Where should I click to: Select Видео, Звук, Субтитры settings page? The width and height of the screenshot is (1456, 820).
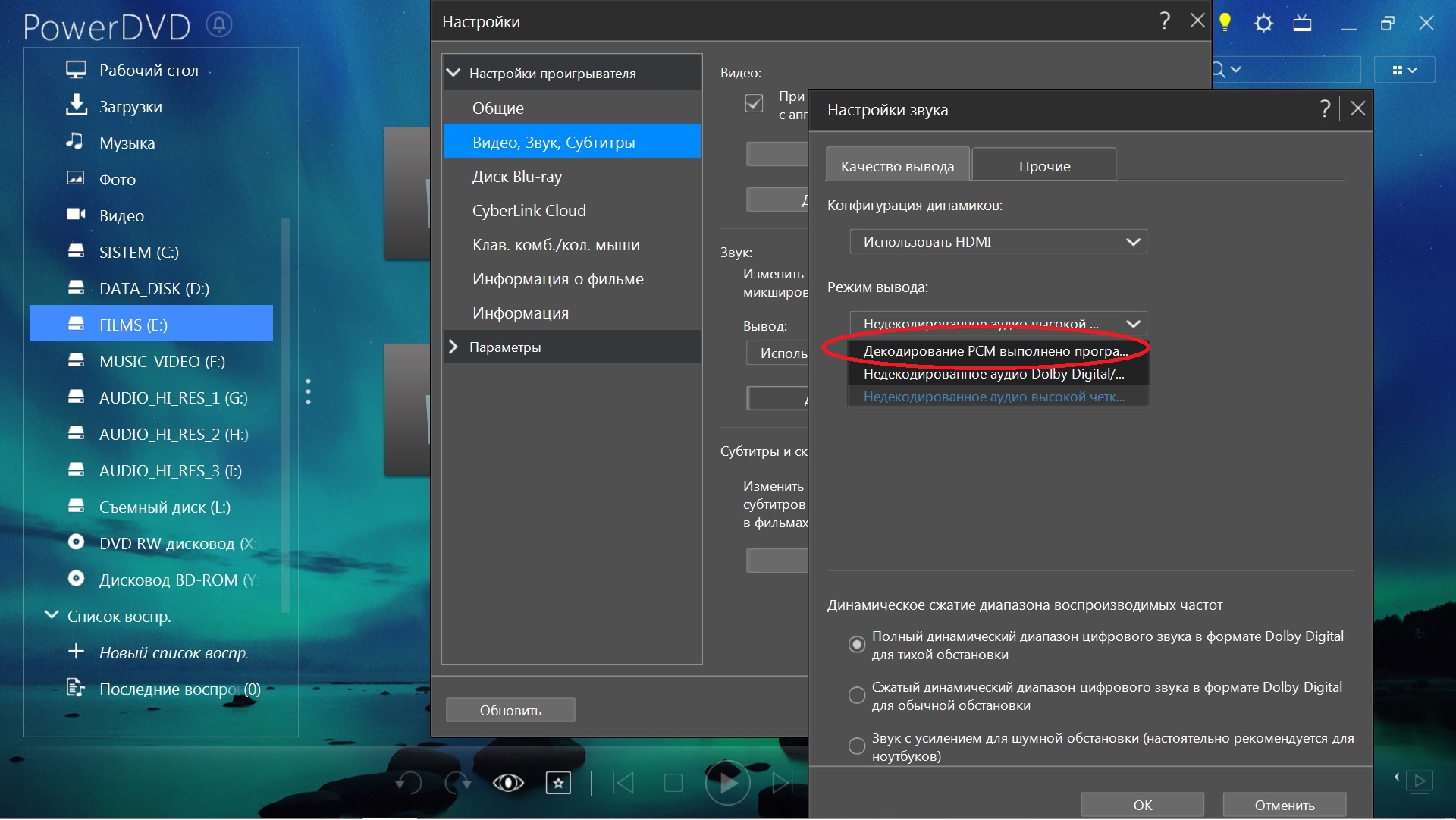572,142
